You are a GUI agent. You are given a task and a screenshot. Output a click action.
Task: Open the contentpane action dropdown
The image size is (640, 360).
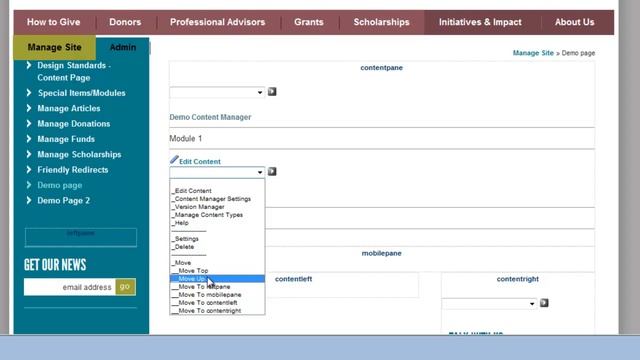point(217,92)
